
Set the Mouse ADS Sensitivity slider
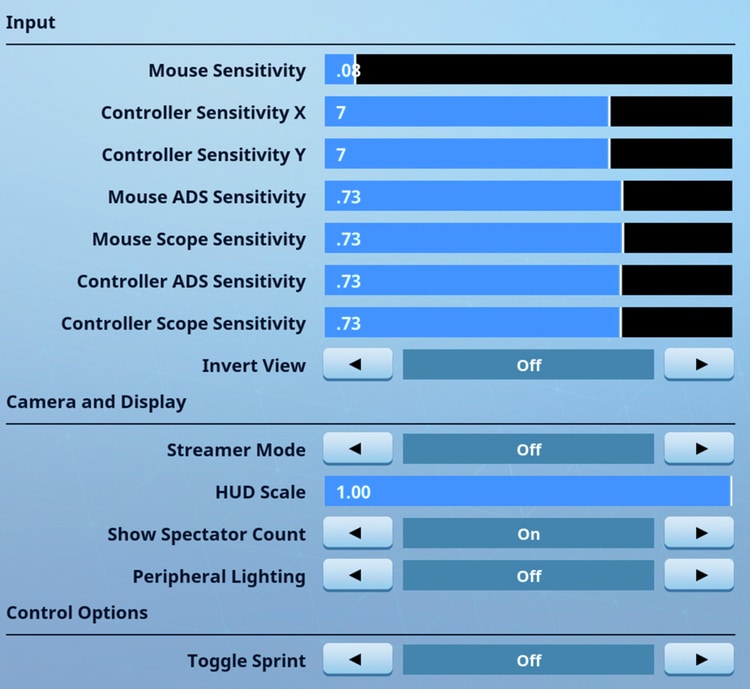click(x=528, y=196)
